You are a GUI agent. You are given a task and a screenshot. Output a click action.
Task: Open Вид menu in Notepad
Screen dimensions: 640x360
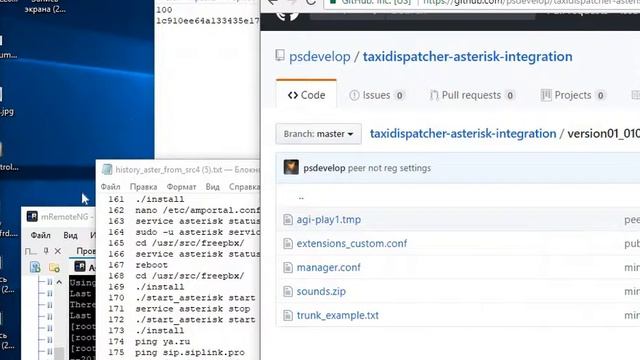click(212, 187)
